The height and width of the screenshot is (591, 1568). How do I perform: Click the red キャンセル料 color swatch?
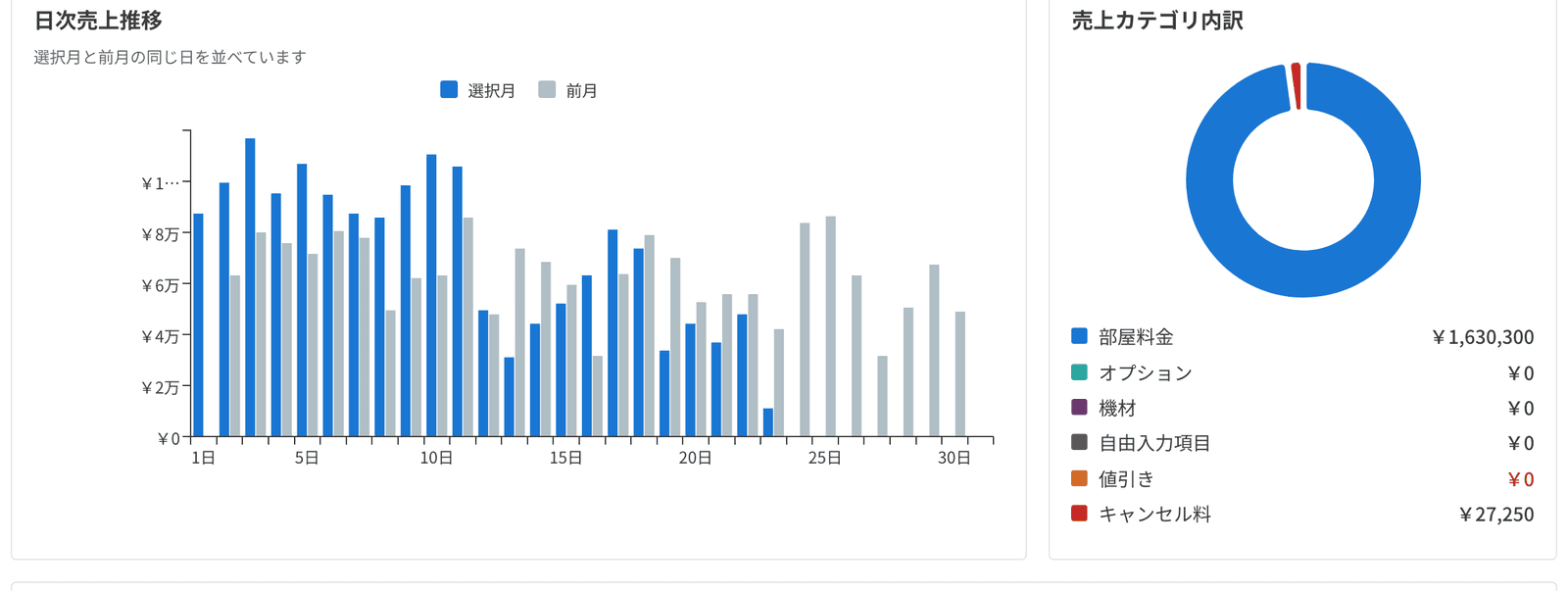click(1080, 514)
